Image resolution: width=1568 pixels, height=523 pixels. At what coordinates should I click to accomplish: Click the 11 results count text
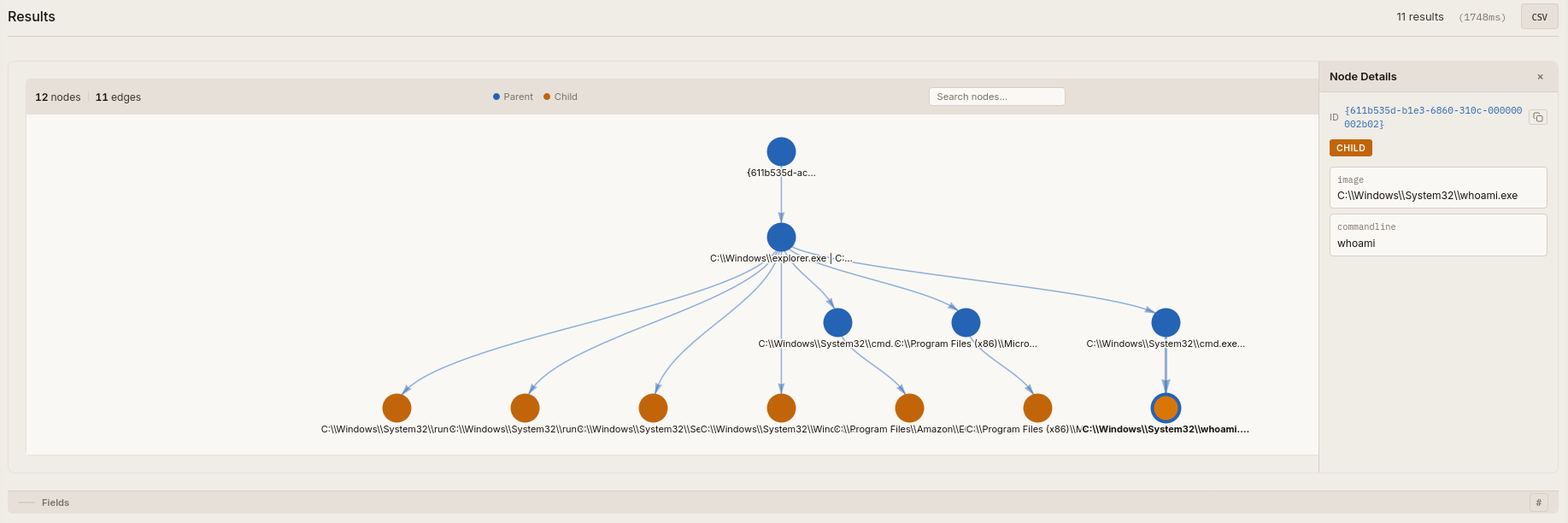tap(1420, 17)
